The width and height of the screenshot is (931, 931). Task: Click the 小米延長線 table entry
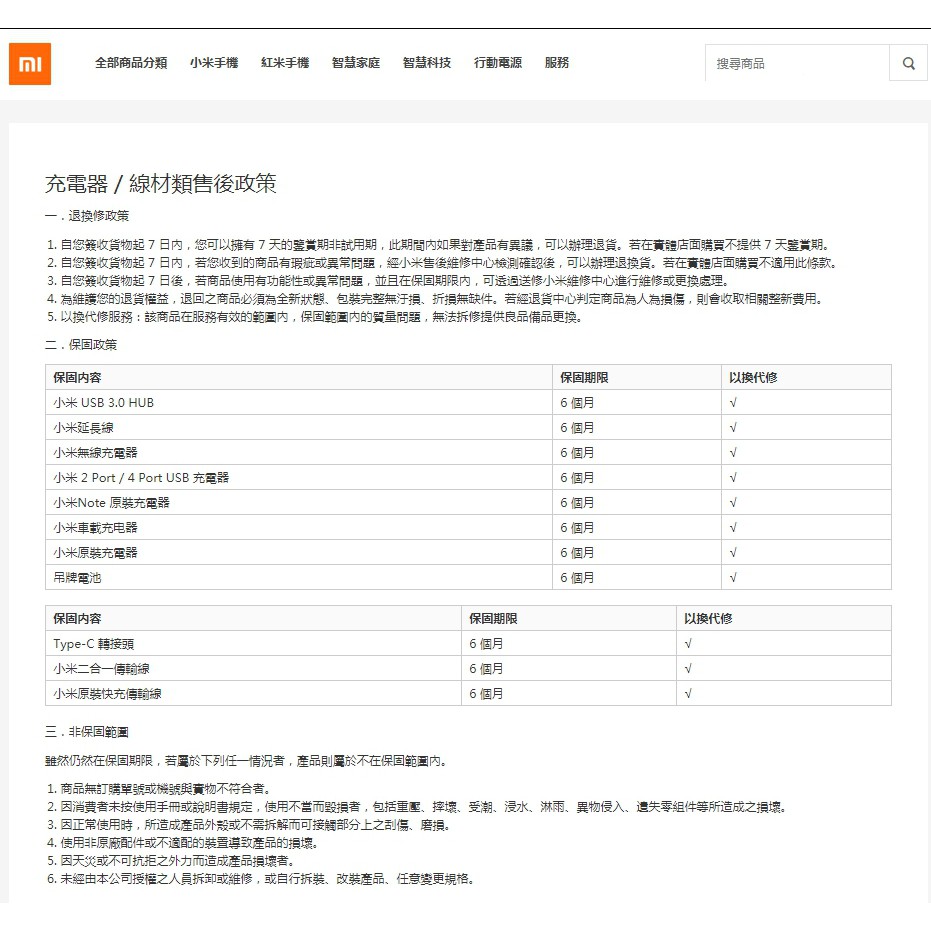(82, 428)
